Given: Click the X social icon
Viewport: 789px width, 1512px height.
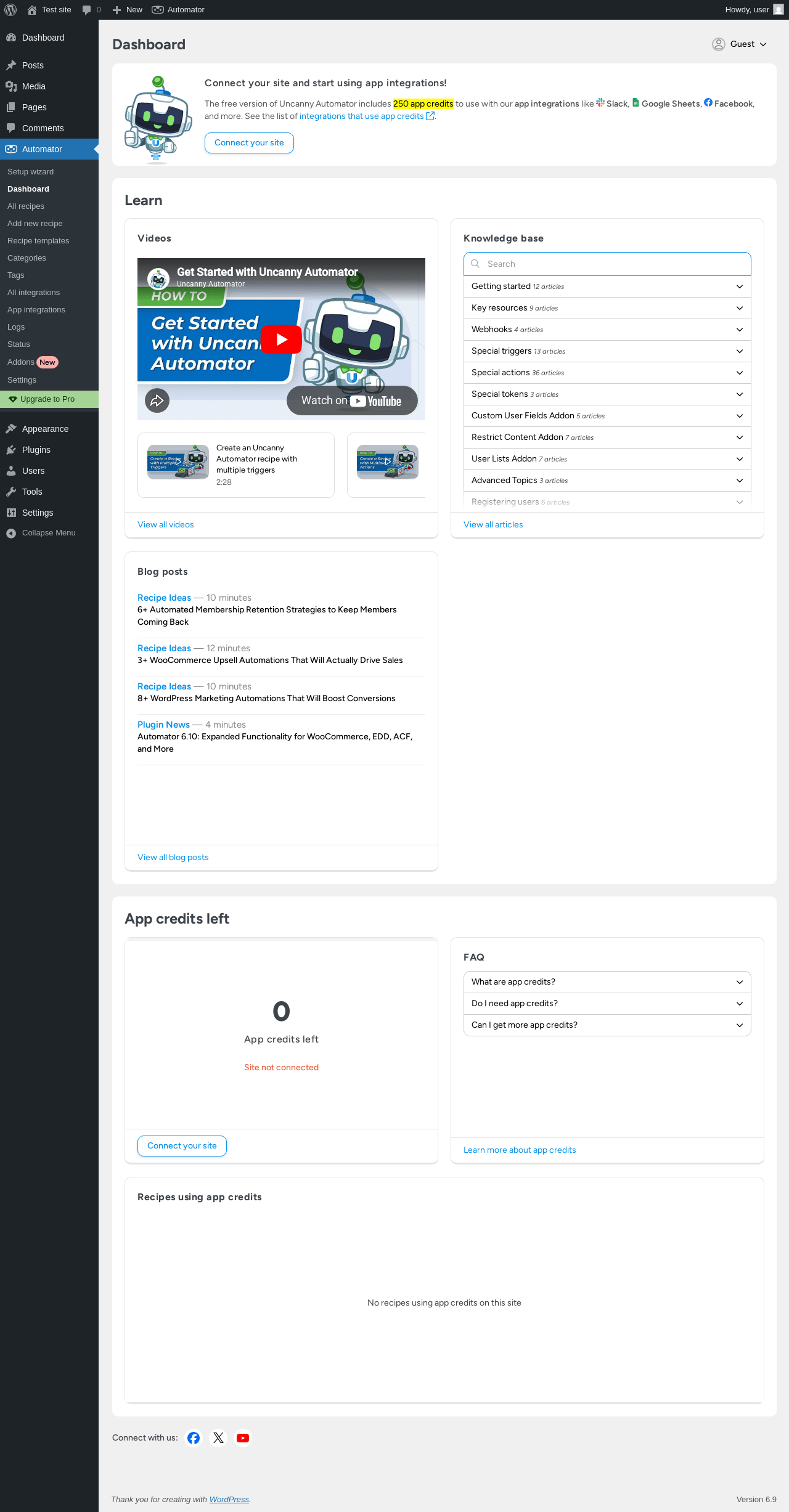Looking at the screenshot, I should pyautogui.click(x=218, y=1438).
